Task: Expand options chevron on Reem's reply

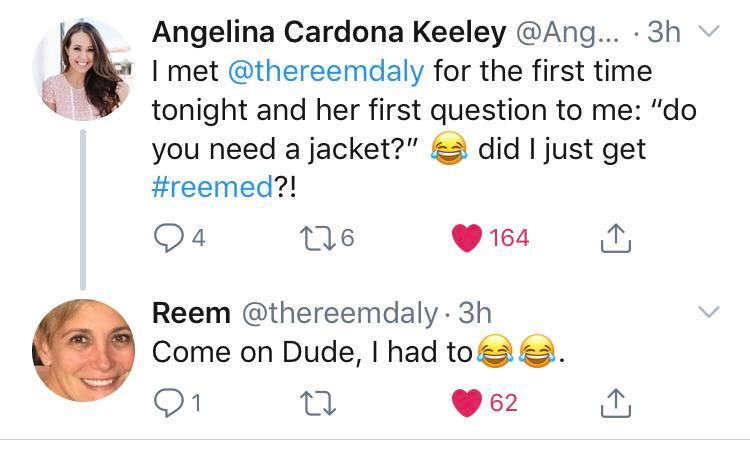Action: click(x=707, y=313)
